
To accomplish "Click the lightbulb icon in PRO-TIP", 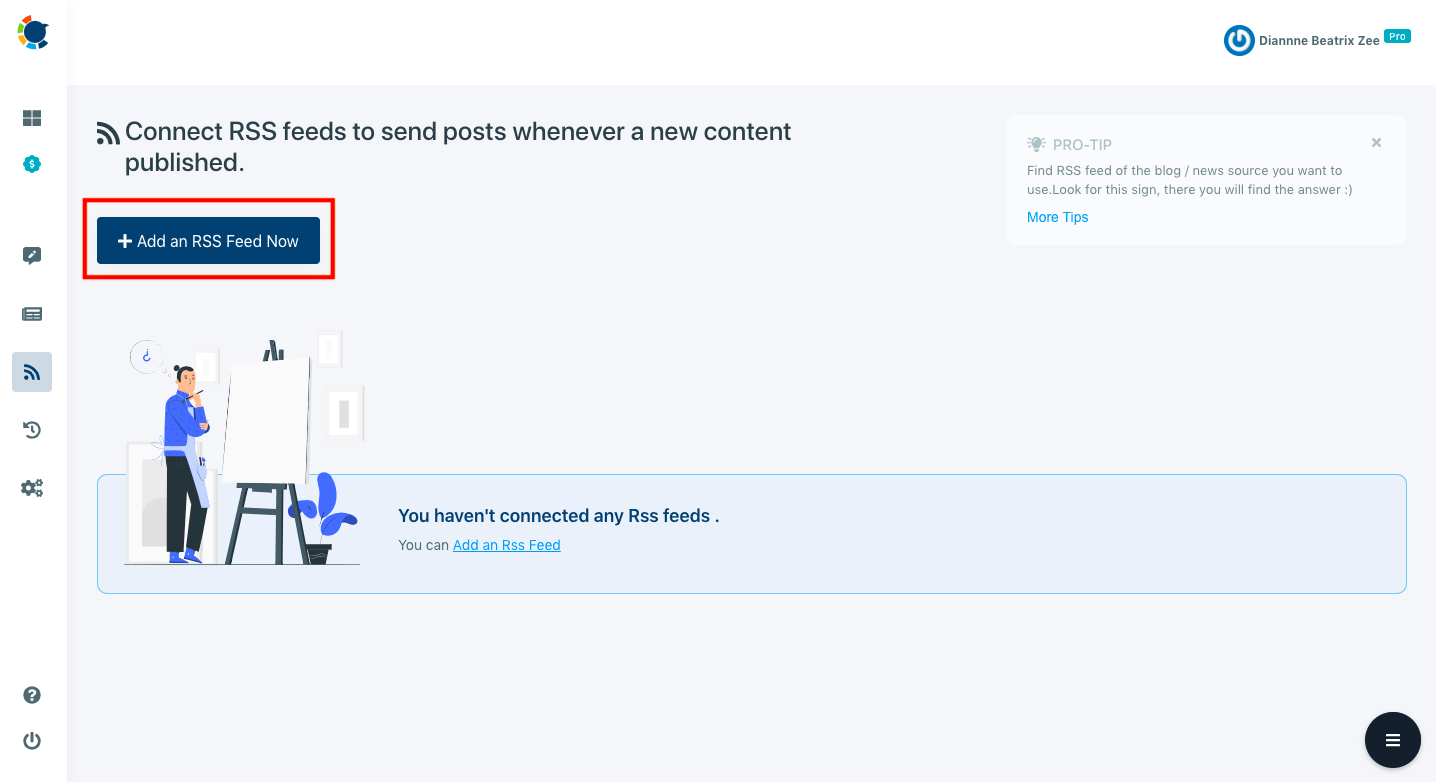I will [1035, 144].
